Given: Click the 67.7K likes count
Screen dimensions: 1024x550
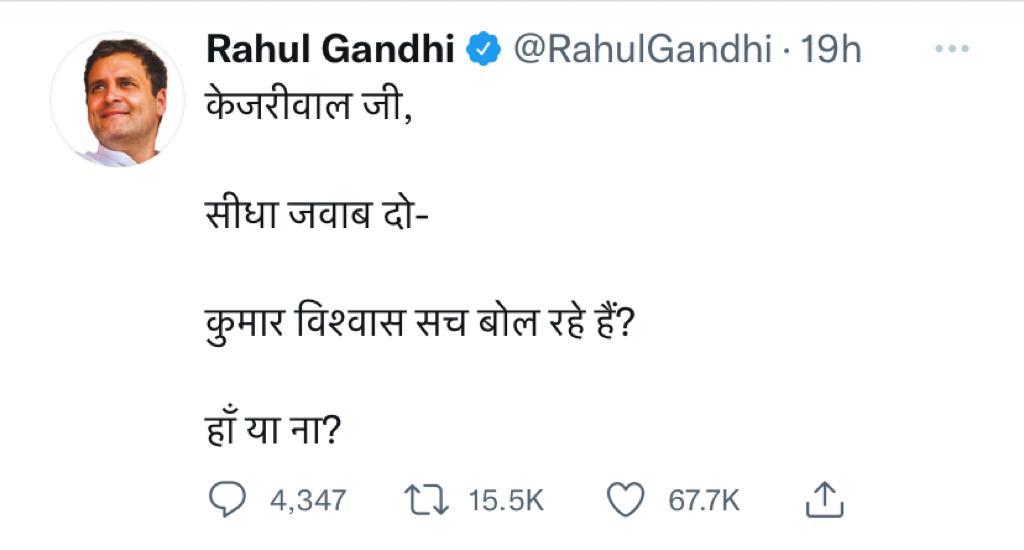Looking at the screenshot, I should [x=704, y=500].
